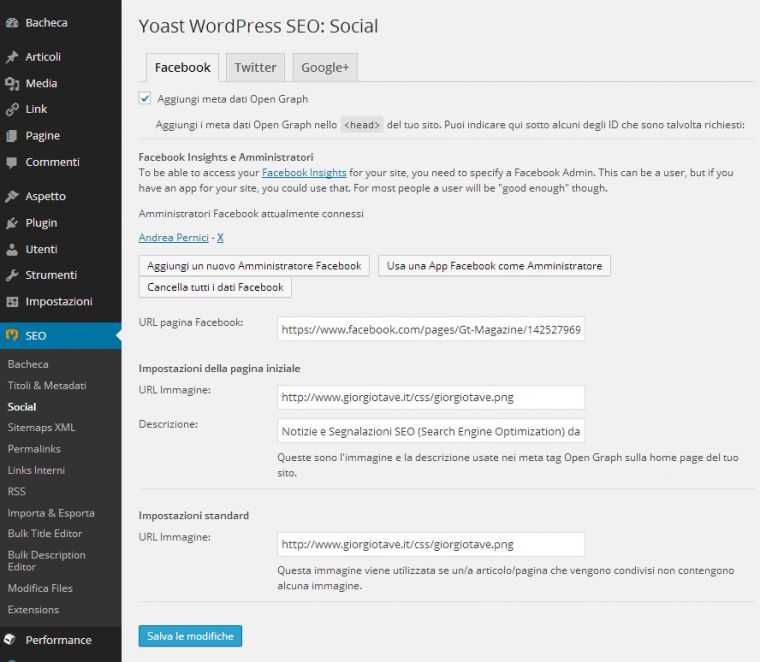The image size is (760, 662).
Task: Click Aggiungi un nuovo Amministratore Facebook
Action: click(254, 266)
